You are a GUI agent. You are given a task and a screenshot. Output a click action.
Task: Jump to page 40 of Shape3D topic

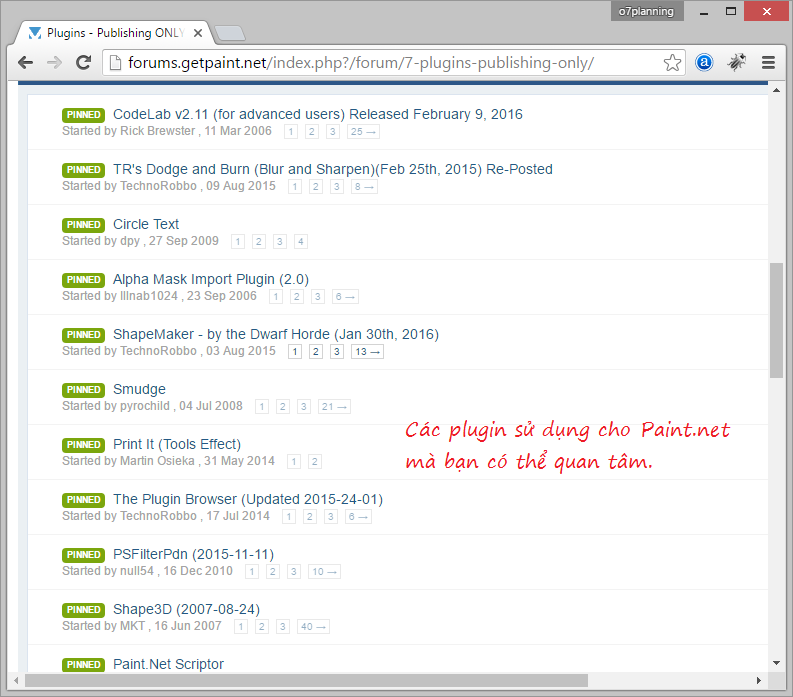[x=313, y=627]
